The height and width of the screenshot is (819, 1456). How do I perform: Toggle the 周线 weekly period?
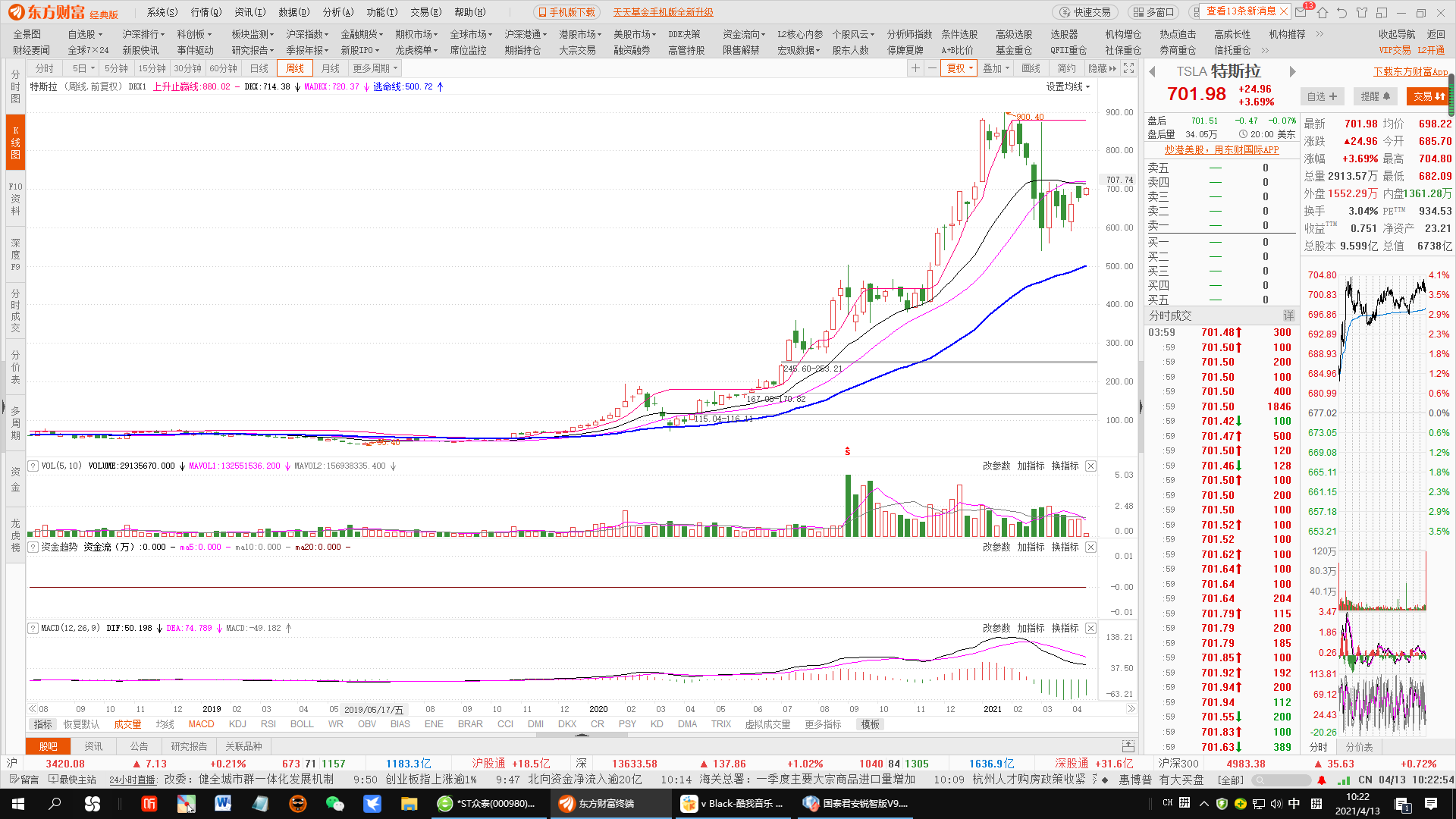point(294,68)
